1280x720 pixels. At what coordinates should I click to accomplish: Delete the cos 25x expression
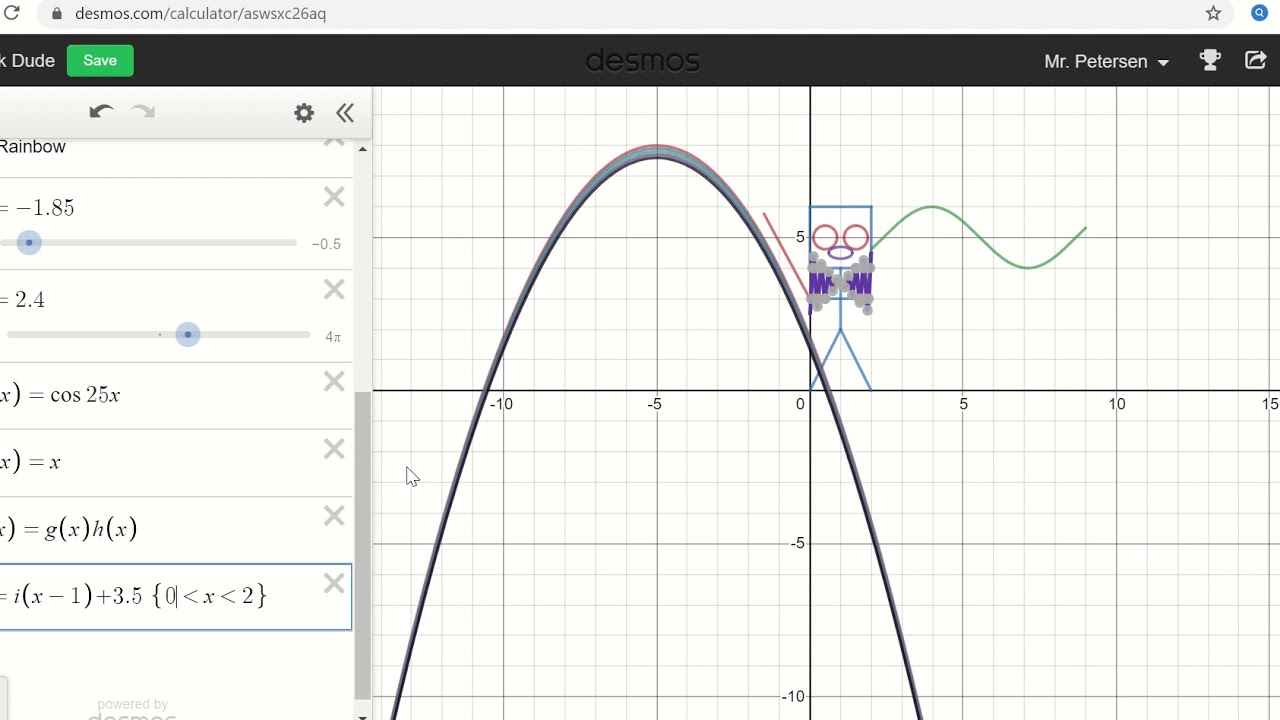click(334, 382)
